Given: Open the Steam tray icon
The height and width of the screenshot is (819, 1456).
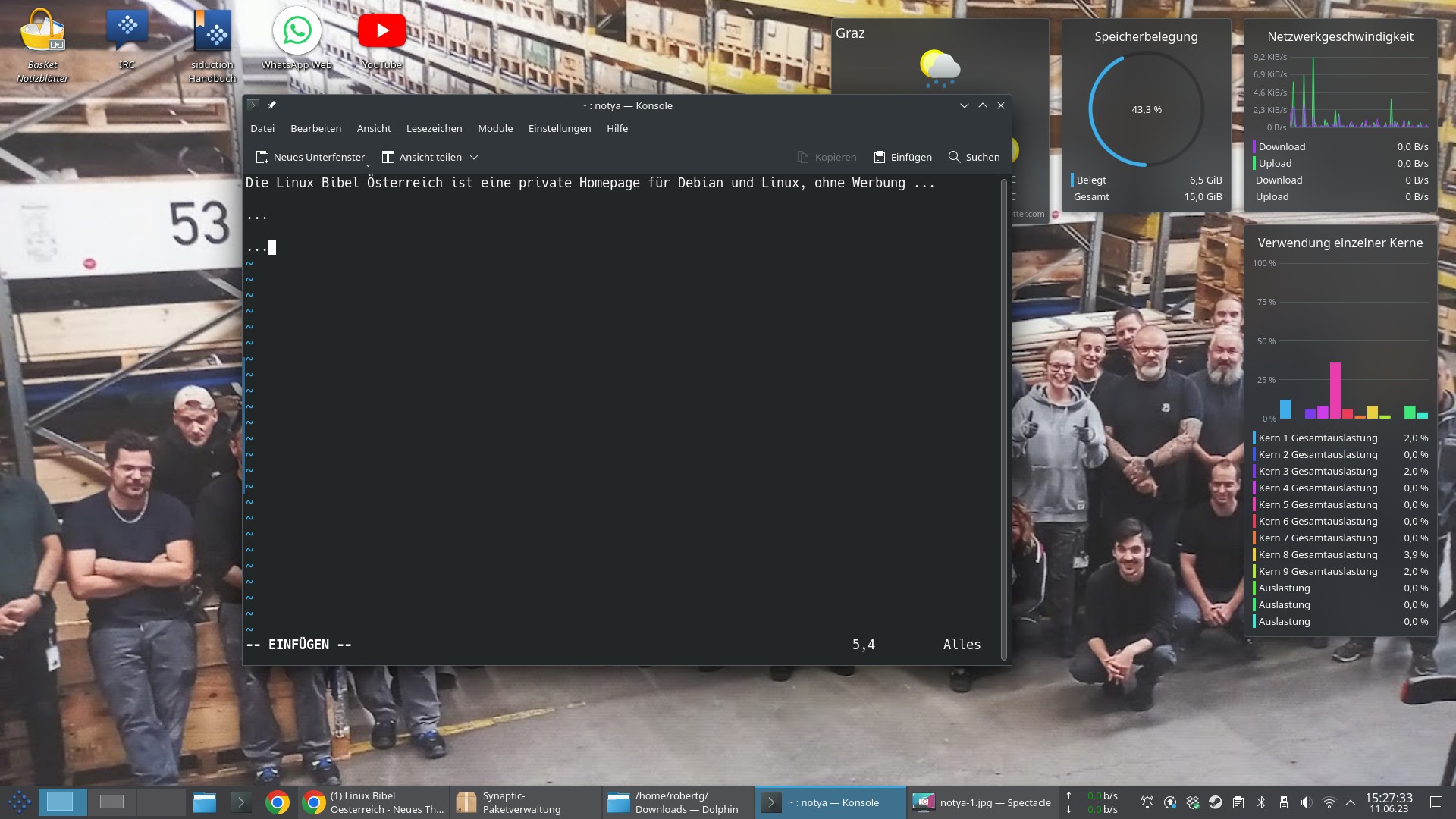Looking at the screenshot, I should coord(1215,802).
